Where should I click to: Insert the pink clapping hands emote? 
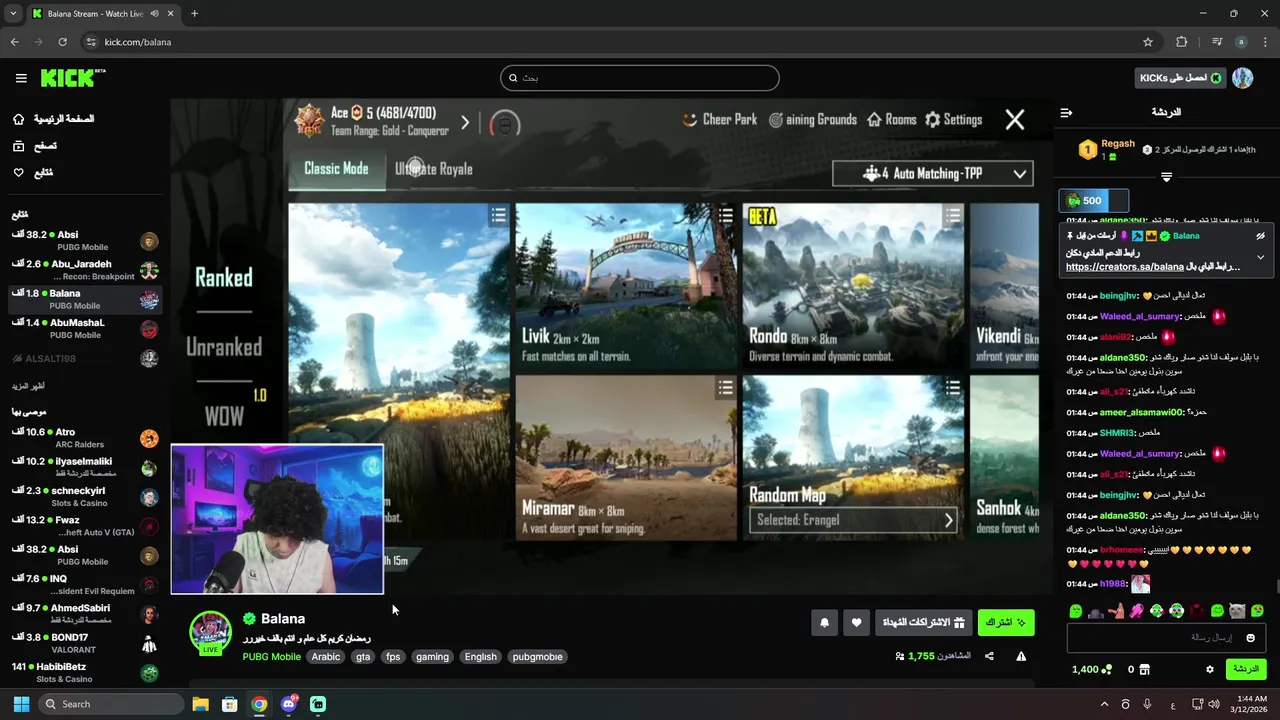coord(1136,611)
